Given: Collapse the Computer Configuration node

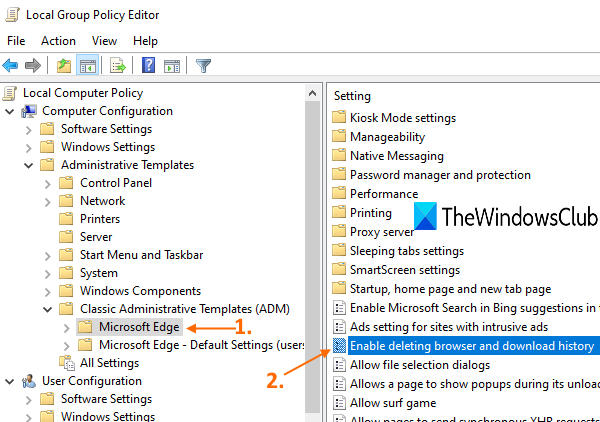Looking at the screenshot, I should point(10,111).
